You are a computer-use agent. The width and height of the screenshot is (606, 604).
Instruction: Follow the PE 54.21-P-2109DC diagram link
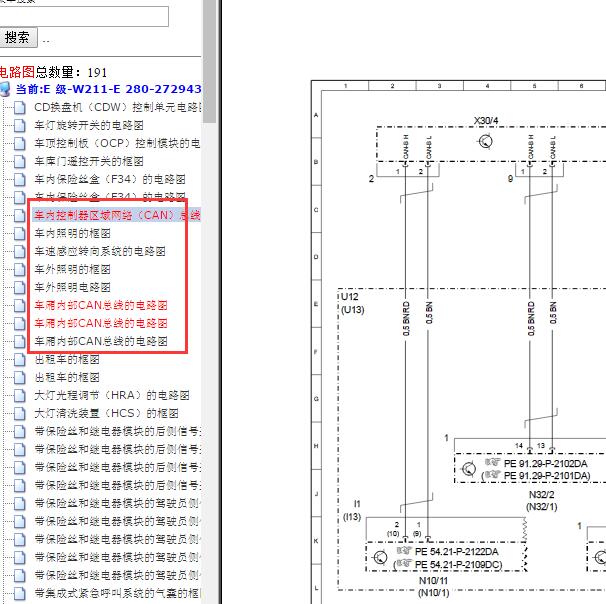point(458,565)
